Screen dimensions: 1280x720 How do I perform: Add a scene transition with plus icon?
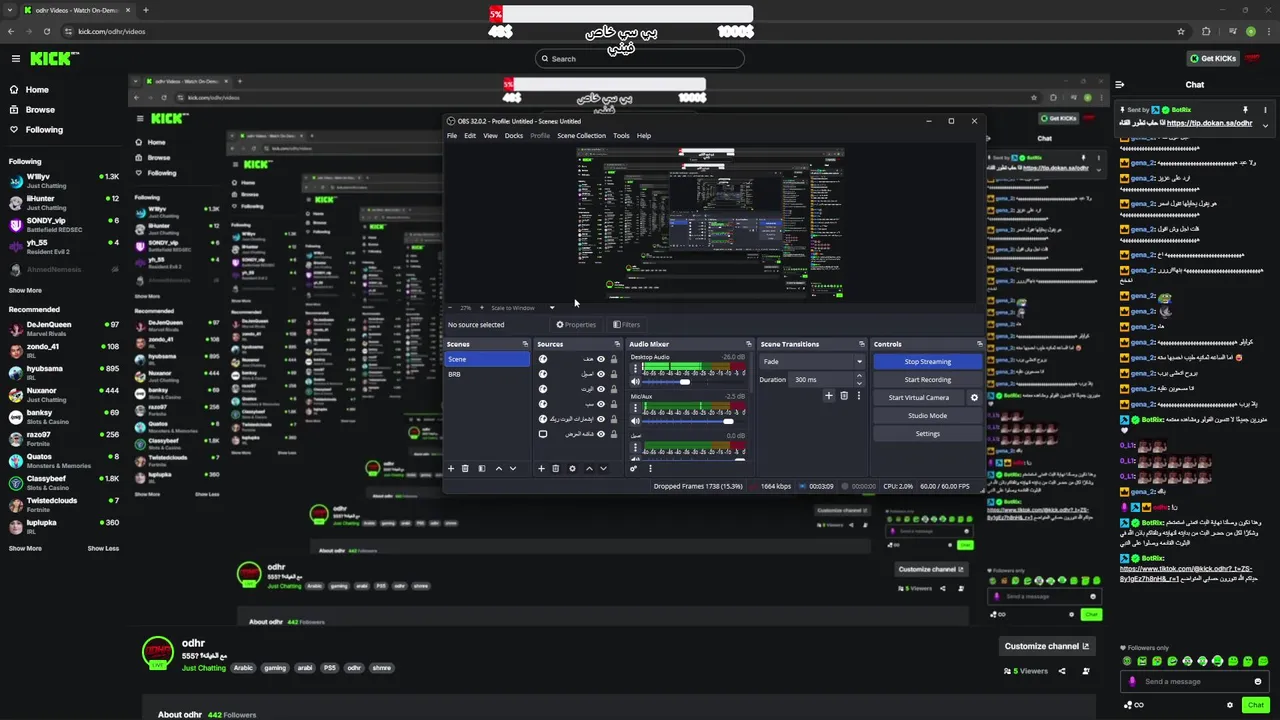pyautogui.click(x=828, y=396)
